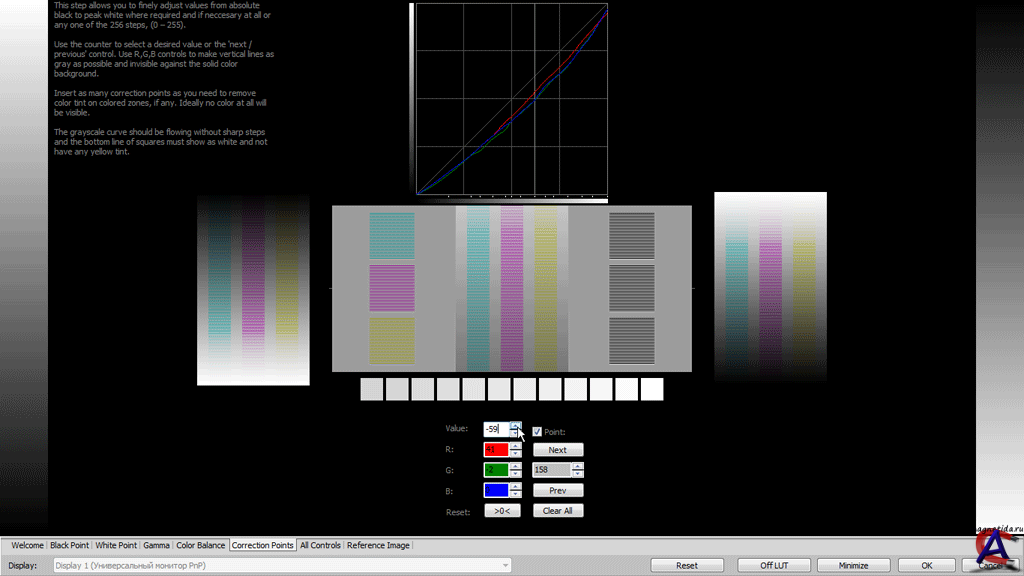Viewport: 1024px width, 576px height.
Task: Go to previous point with Prev
Action: [557, 491]
